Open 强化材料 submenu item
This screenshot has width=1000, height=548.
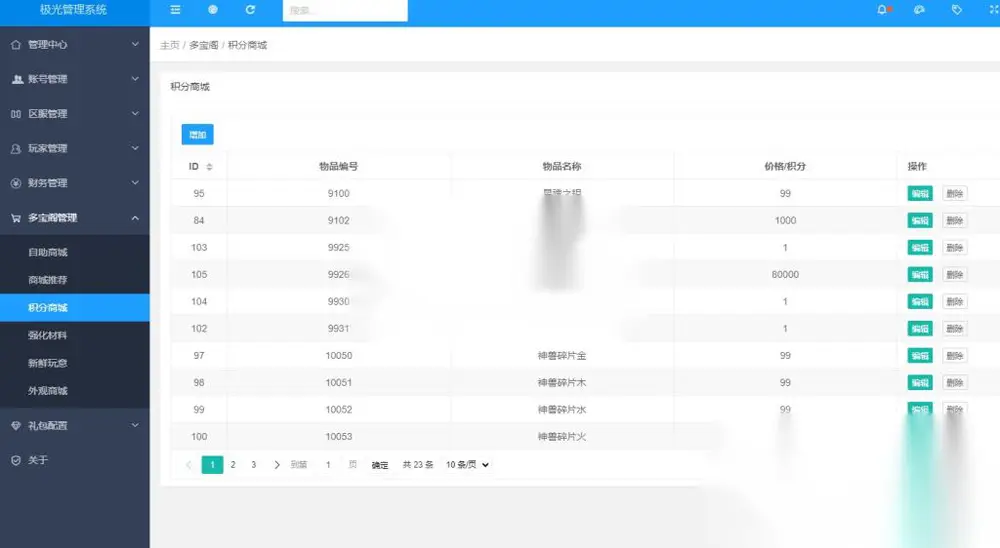click(x=75, y=335)
